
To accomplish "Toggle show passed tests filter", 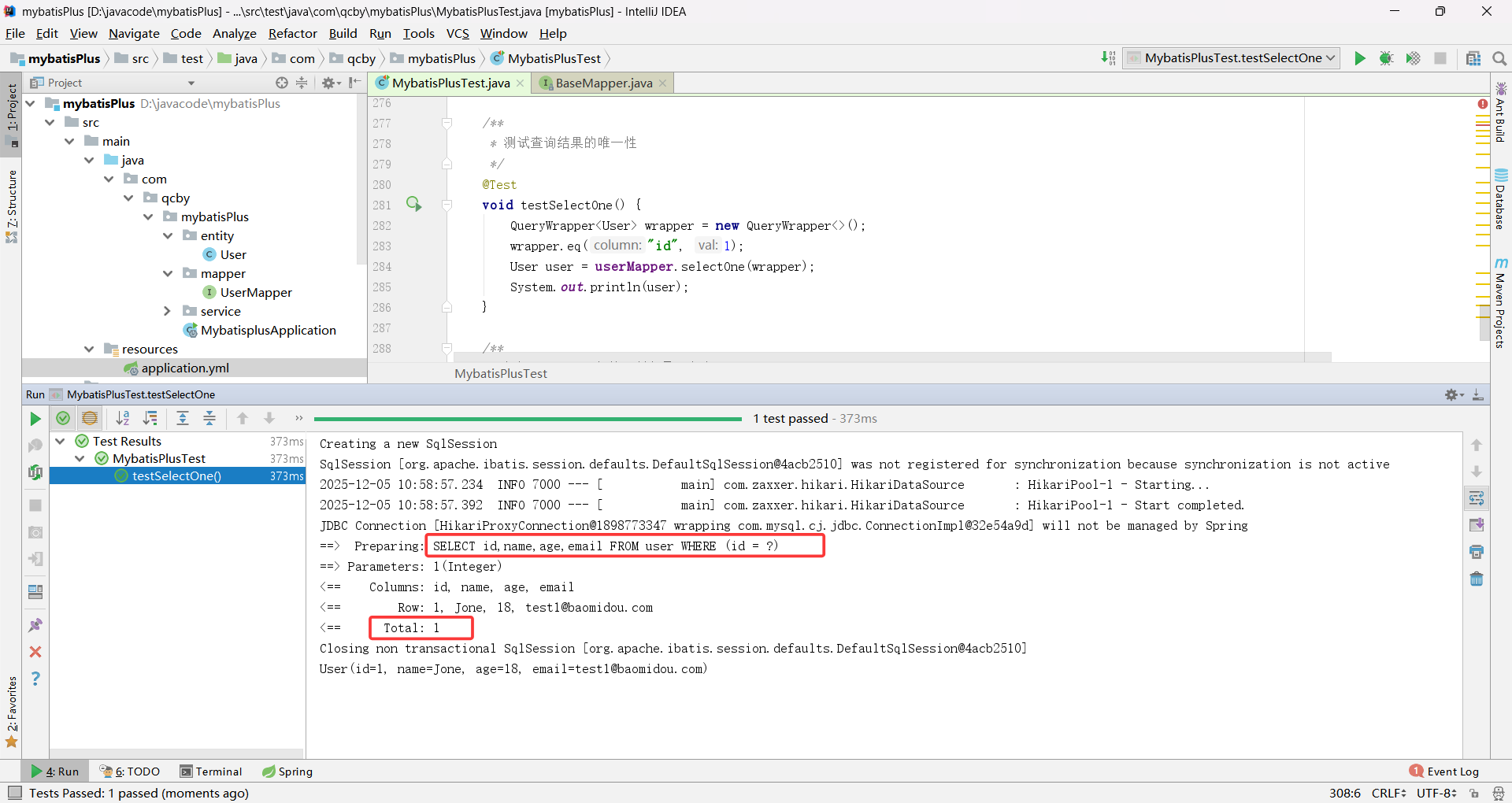I will [63, 419].
